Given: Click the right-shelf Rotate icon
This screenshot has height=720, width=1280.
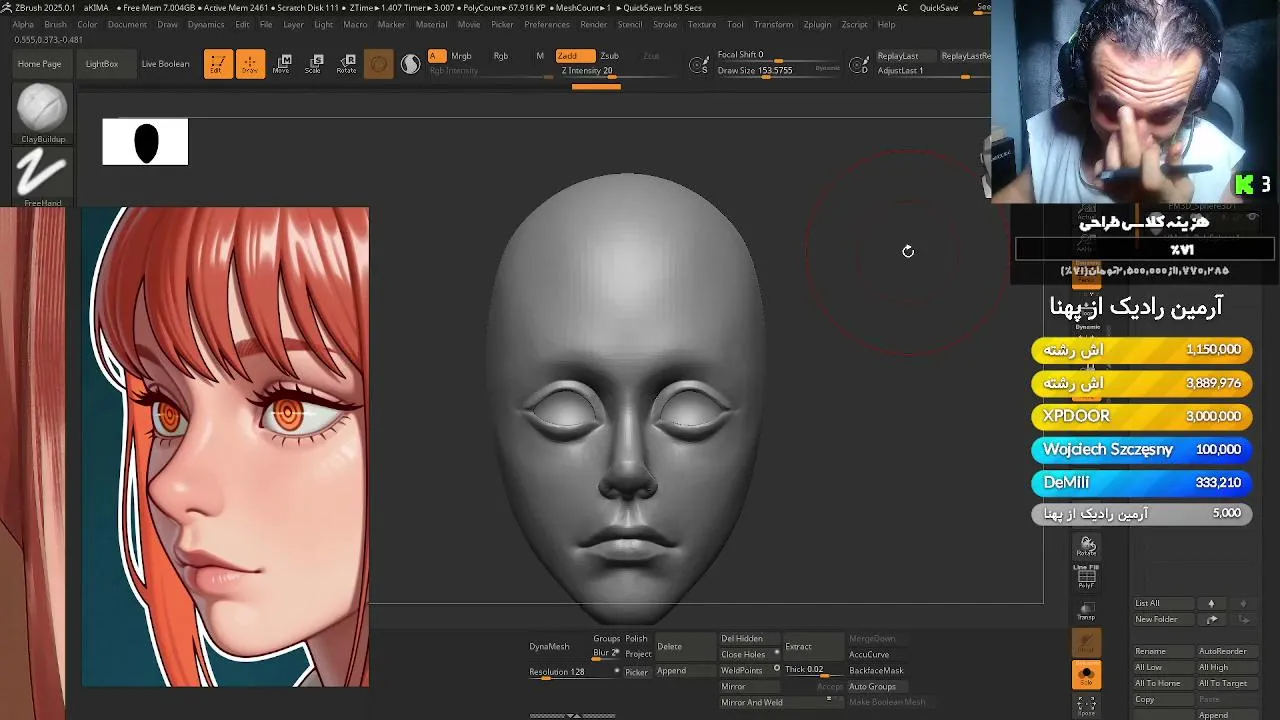Looking at the screenshot, I should (x=1087, y=545).
